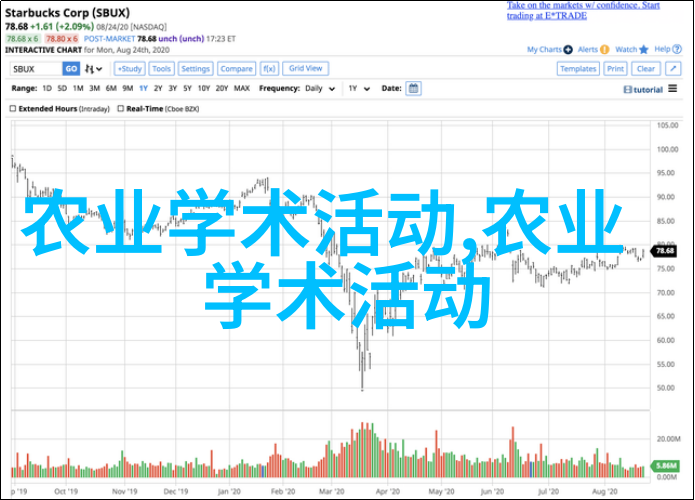
Task: Open the E*TRADE advertisement link
Action: 583,11
